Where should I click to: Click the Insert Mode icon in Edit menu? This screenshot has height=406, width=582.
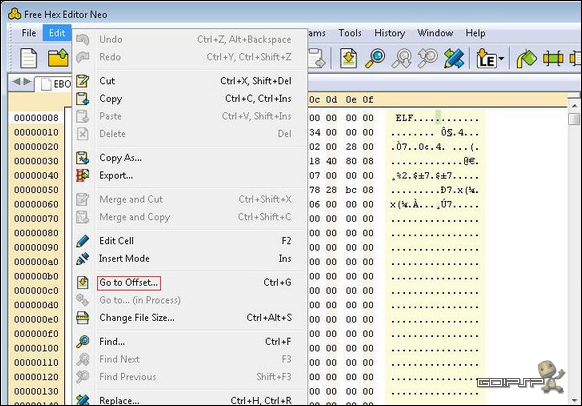click(82, 258)
